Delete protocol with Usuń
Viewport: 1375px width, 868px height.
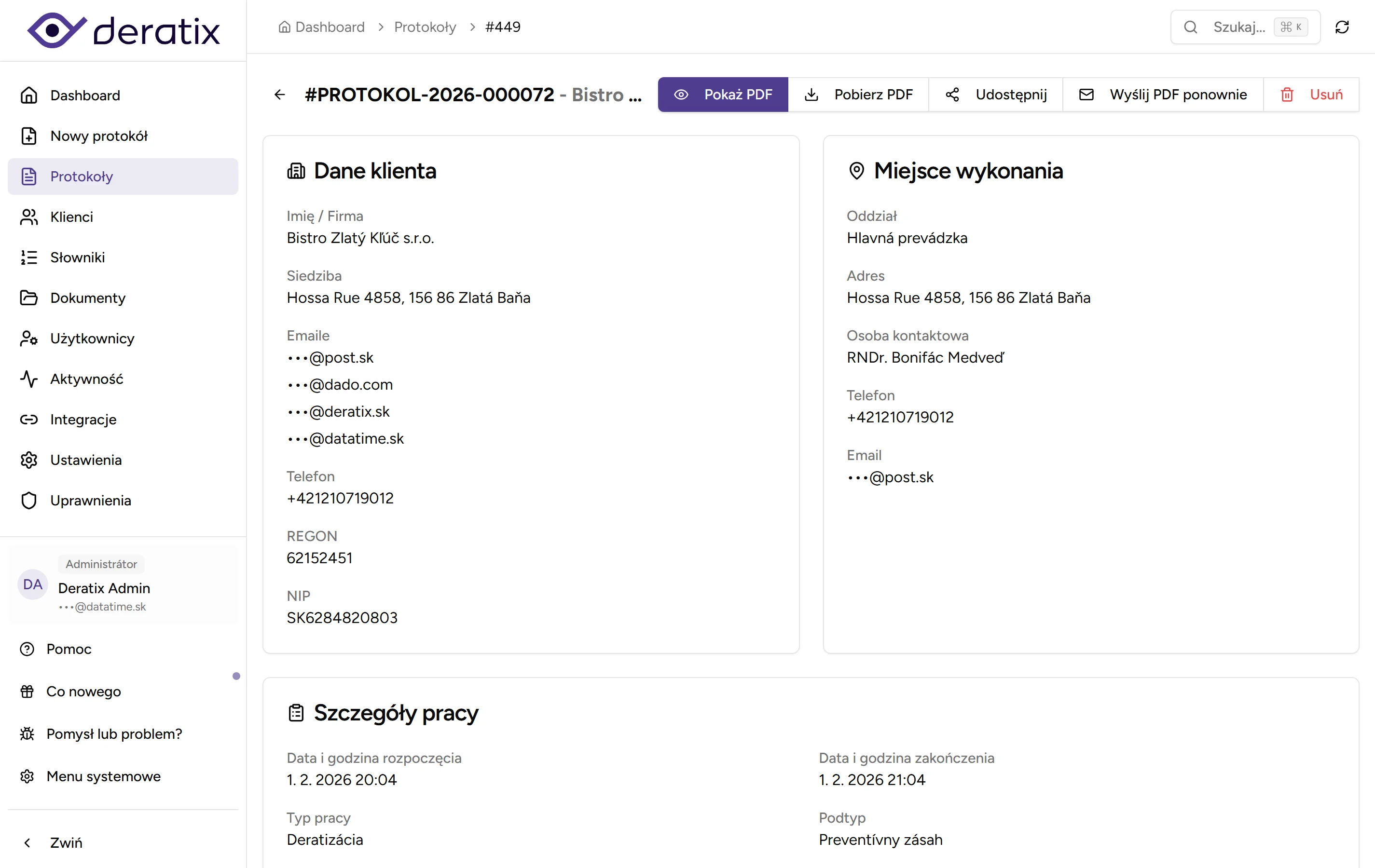[x=1311, y=95]
